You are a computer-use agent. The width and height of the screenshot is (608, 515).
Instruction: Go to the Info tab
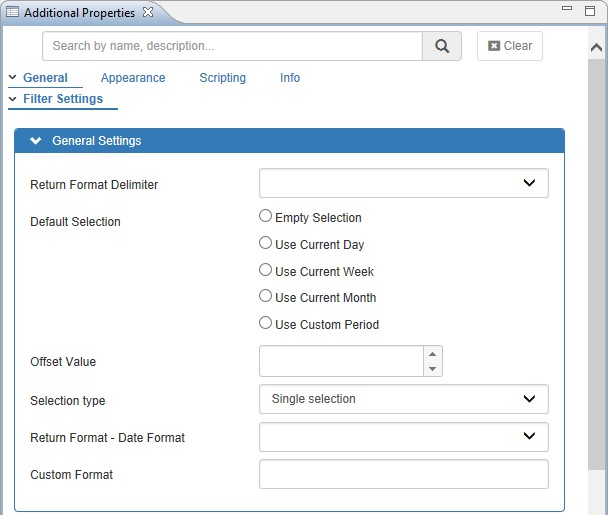(289, 78)
